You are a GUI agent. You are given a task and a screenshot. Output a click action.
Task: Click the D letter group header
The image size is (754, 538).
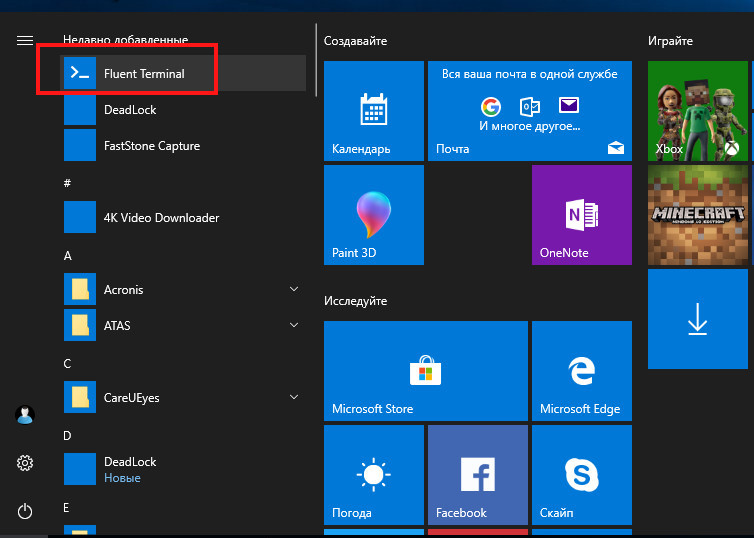click(67, 436)
